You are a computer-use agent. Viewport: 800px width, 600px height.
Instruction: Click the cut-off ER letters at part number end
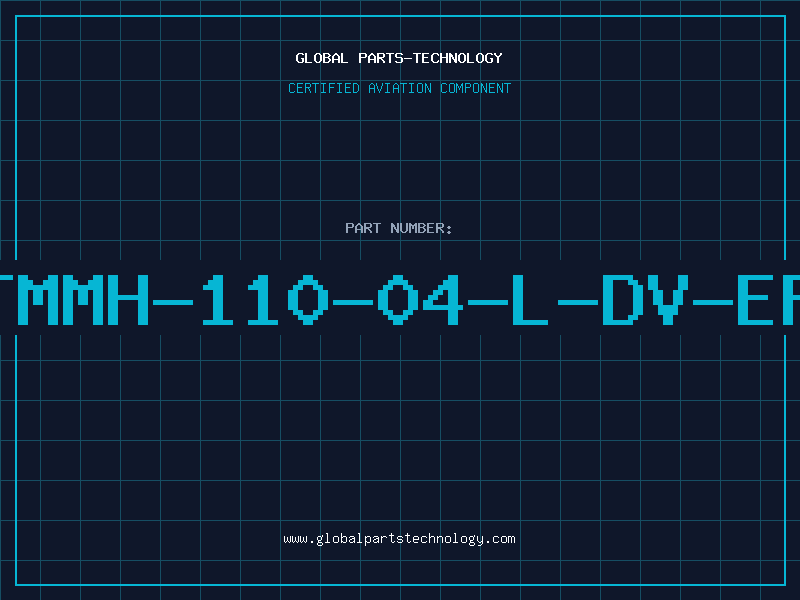pos(769,300)
